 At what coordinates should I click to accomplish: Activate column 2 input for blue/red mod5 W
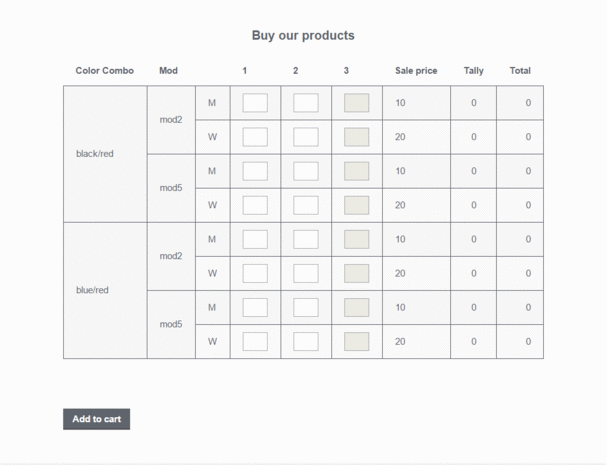306,341
